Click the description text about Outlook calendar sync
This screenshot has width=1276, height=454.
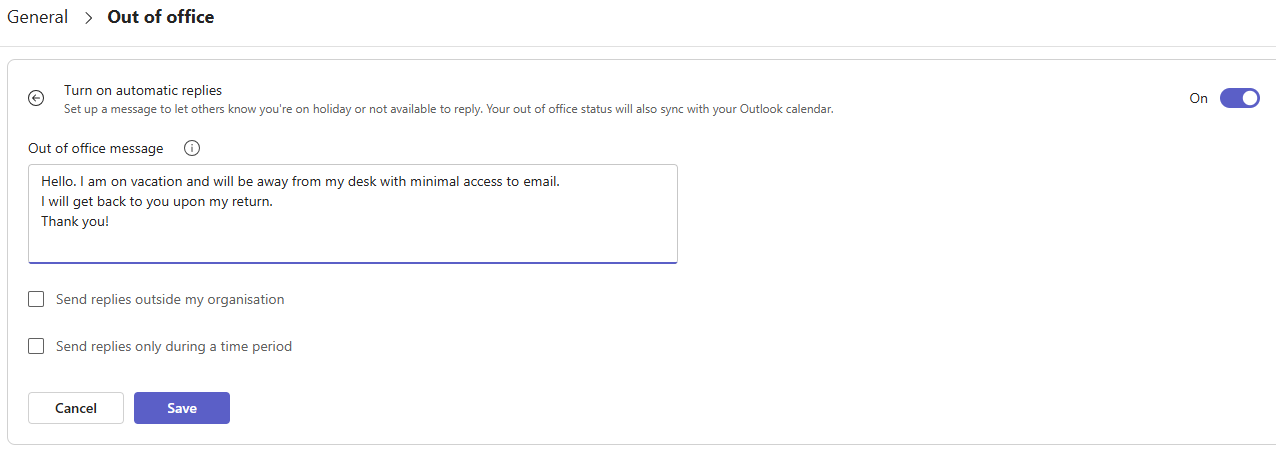click(x=449, y=108)
